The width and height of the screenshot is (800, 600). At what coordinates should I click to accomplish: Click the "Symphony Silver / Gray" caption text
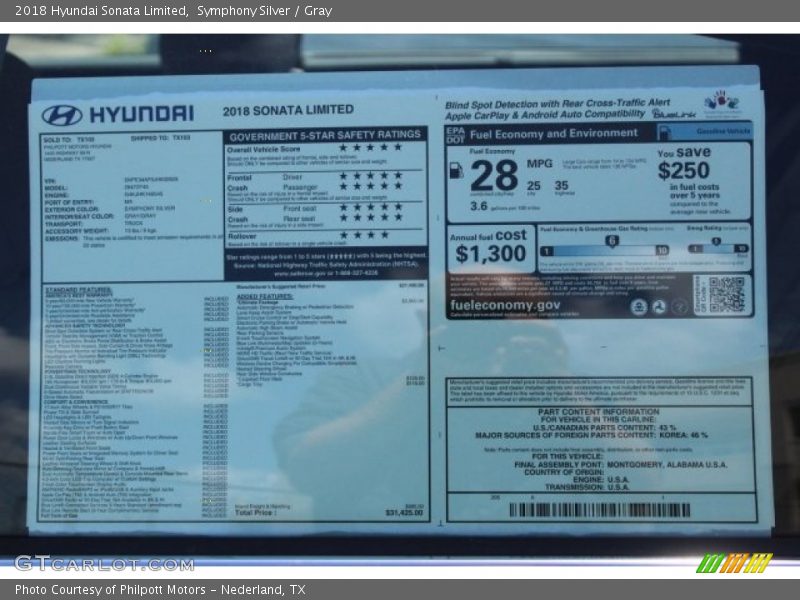click(x=264, y=11)
